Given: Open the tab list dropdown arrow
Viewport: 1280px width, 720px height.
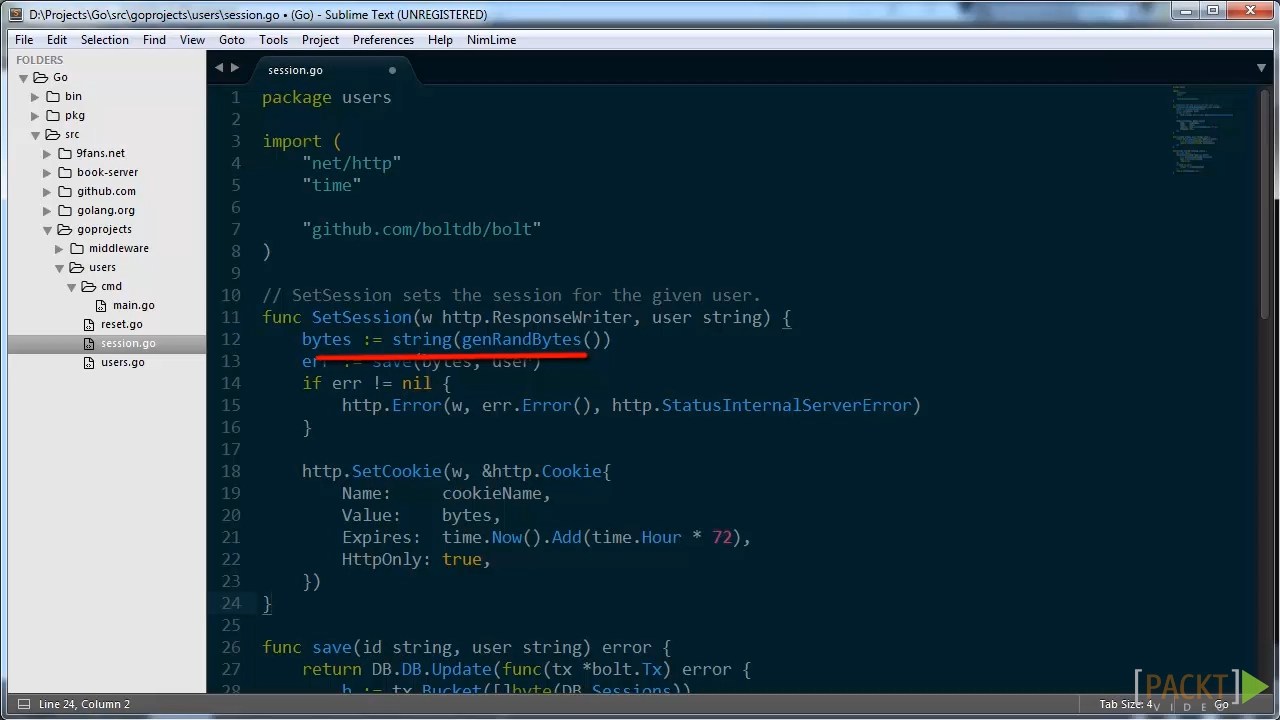Looking at the screenshot, I should tap(1261, 68).
